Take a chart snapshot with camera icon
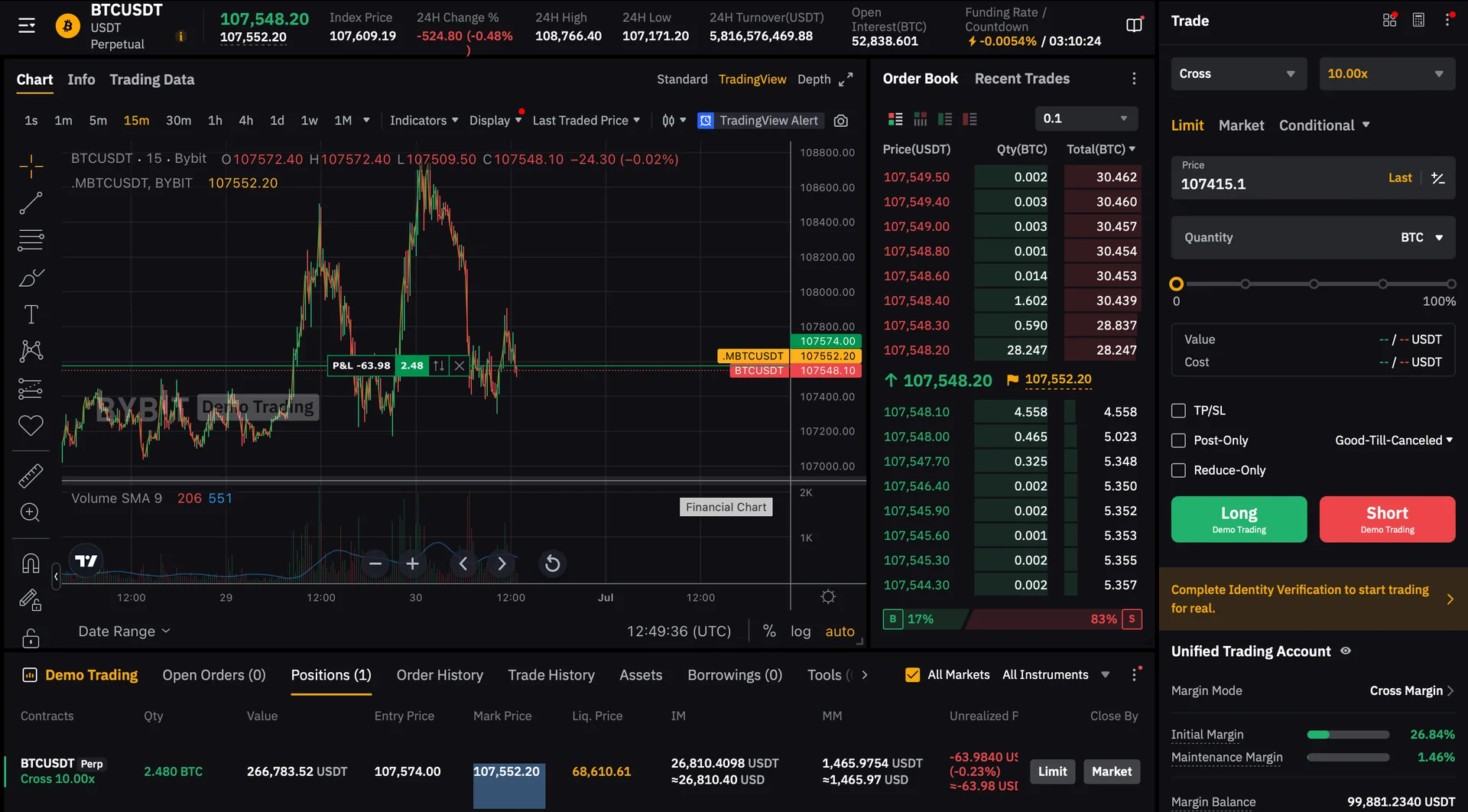The width and height of the screenshot is (1468, 812). tap(841, 121)
